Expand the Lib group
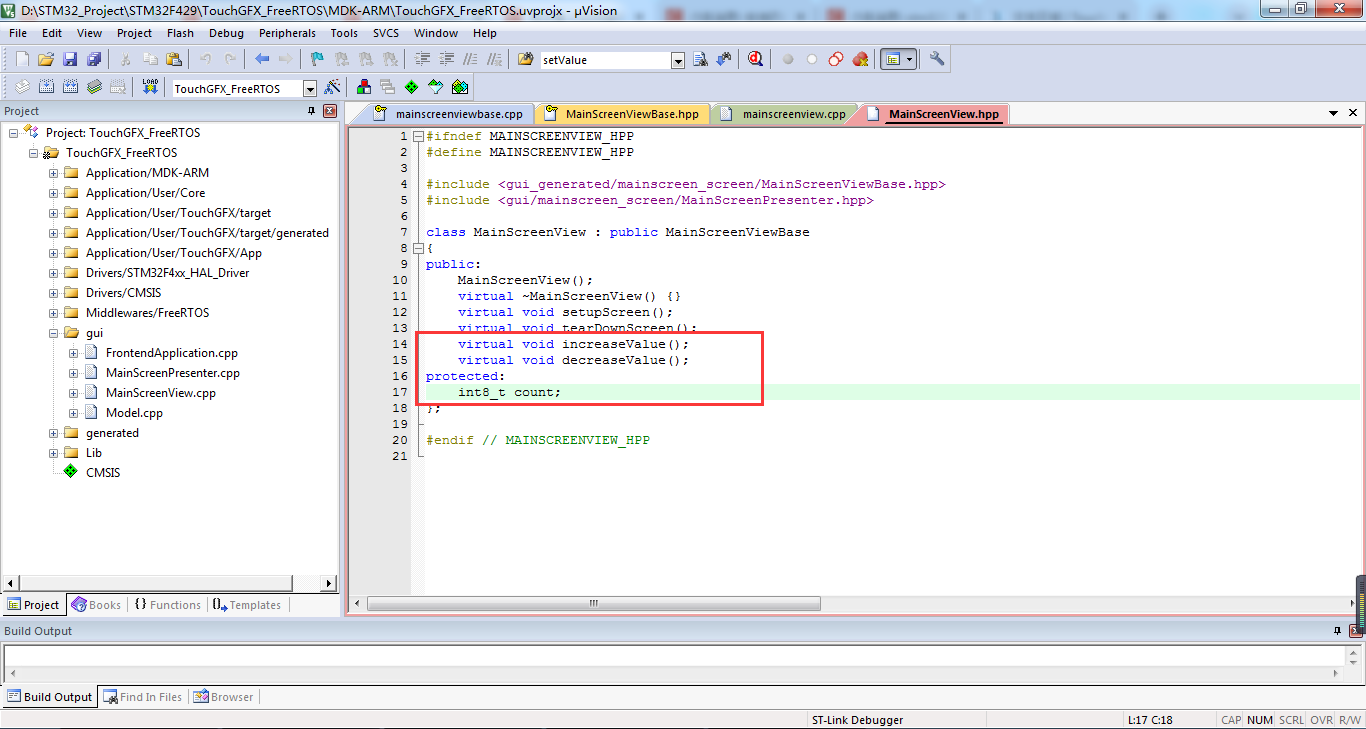The image size is (1366, 729). click(53, 453)
